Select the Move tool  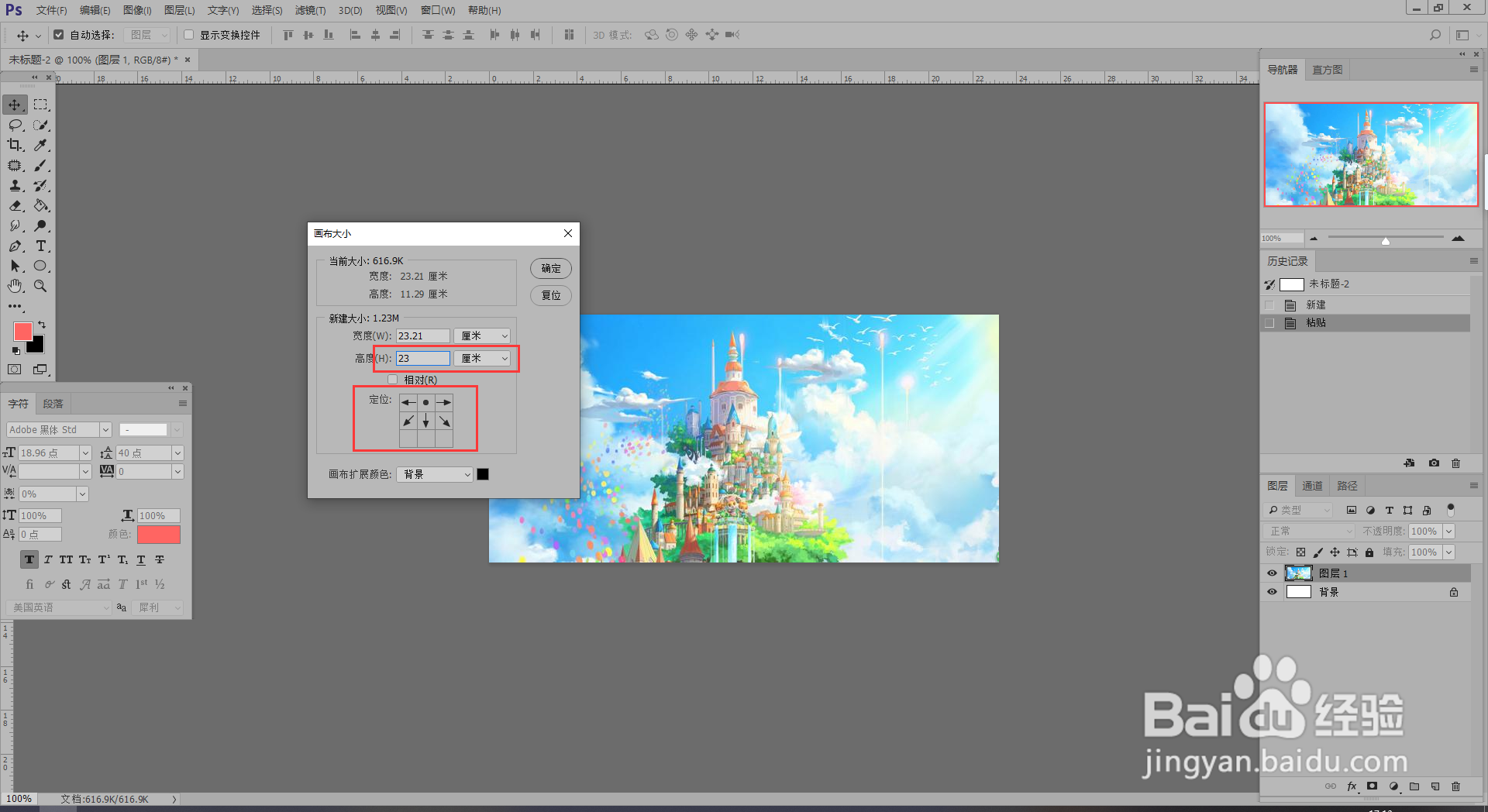(15, 105)
